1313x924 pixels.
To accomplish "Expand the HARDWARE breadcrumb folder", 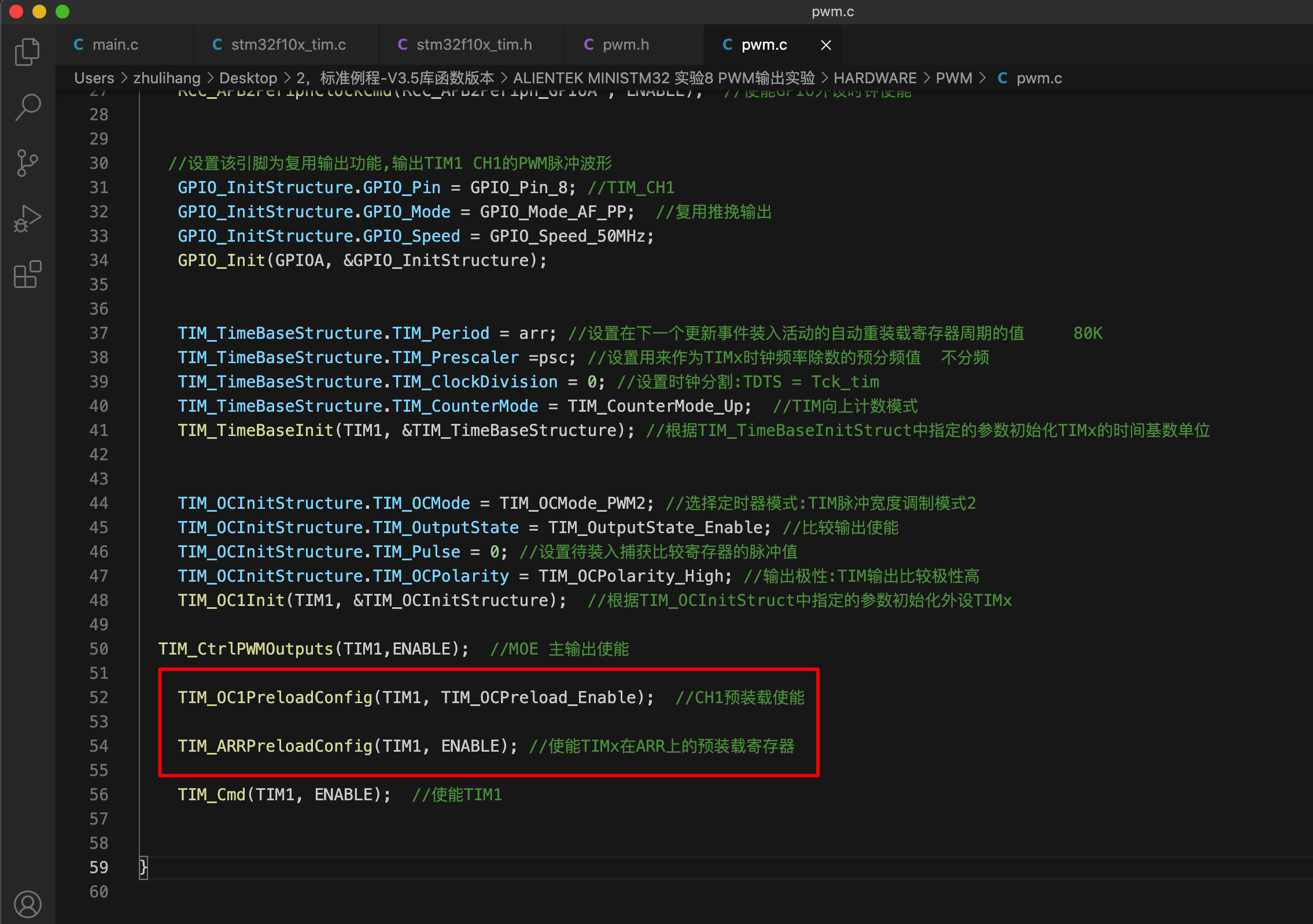I will (x=875, y=78).
